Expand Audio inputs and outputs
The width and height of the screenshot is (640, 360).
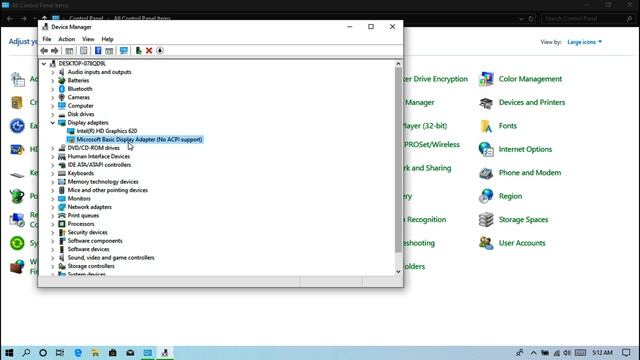pyautogui.click(x=53, y=72)
